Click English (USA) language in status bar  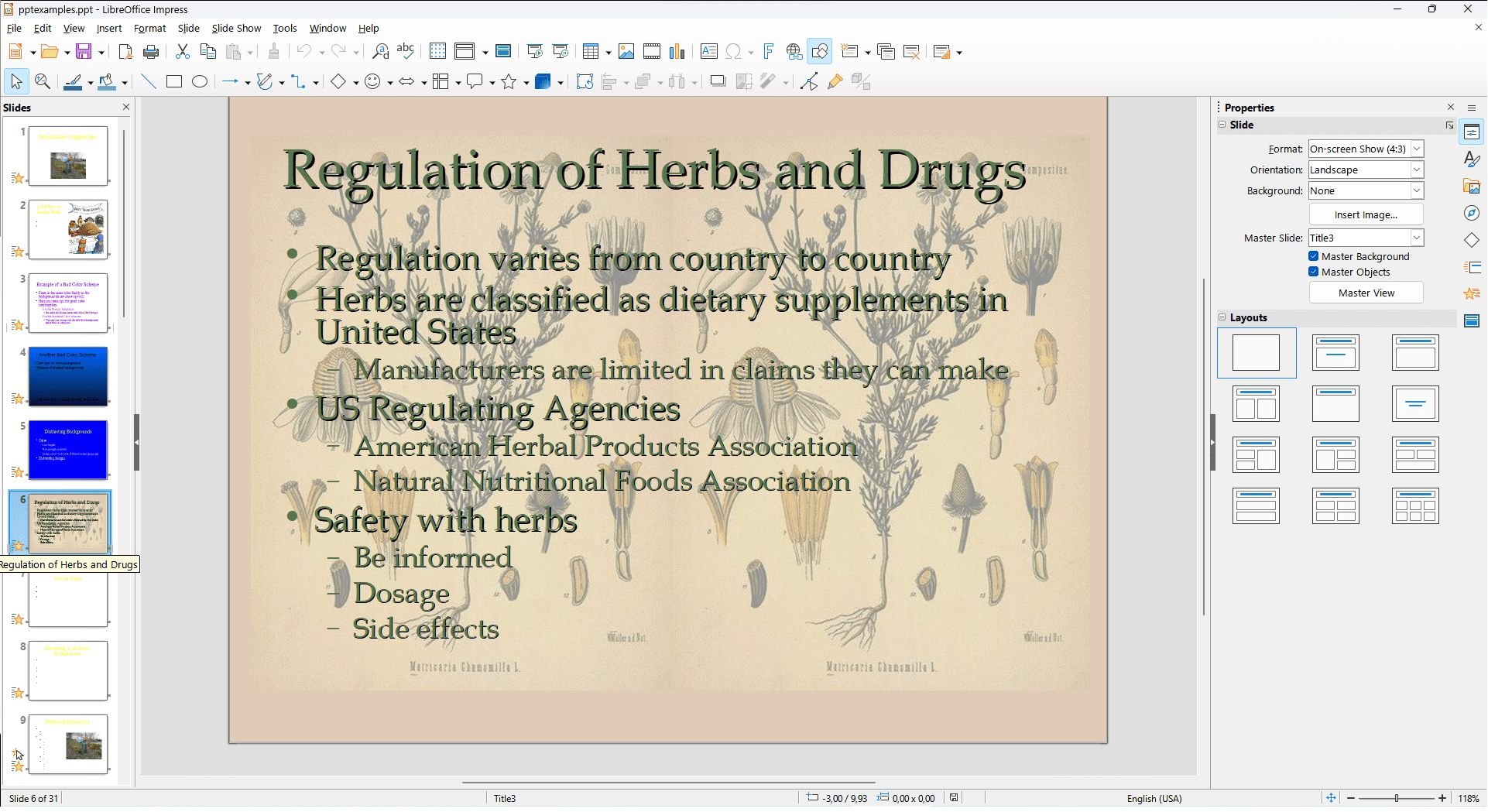click(x=1154, y=798)
